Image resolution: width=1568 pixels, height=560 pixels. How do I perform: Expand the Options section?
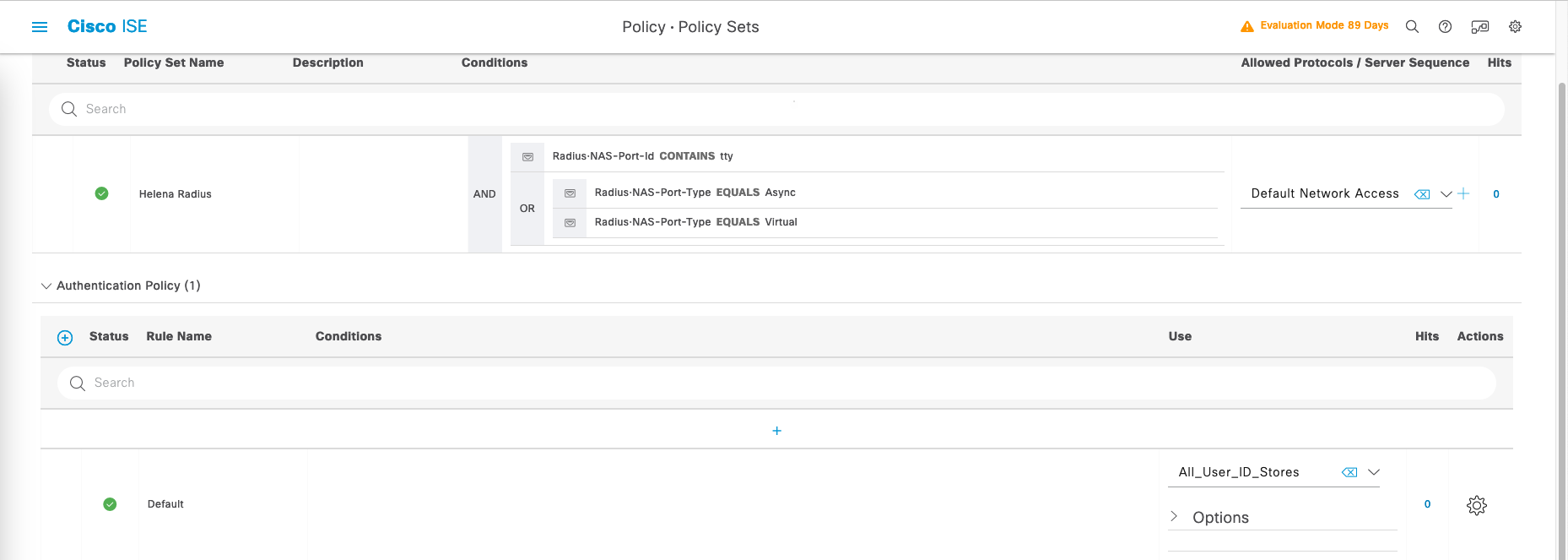tap(1175, 517)
